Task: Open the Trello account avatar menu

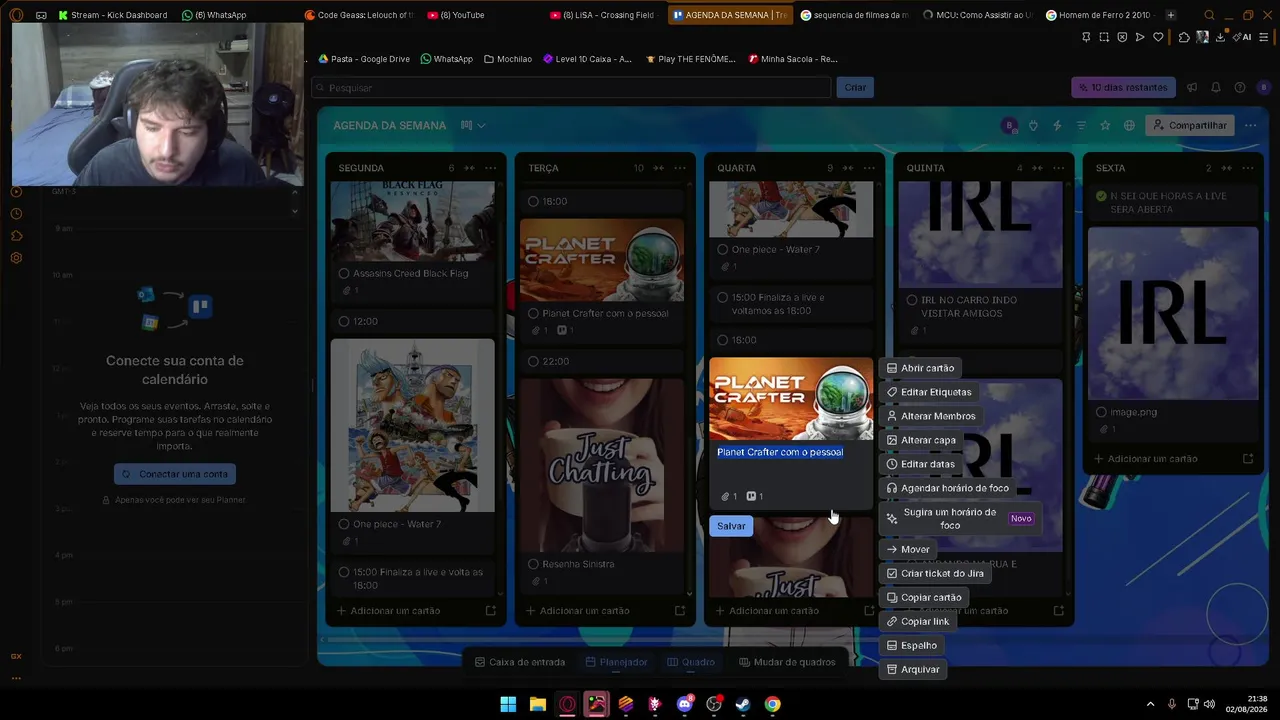Action: click(x=1264, y=87)
